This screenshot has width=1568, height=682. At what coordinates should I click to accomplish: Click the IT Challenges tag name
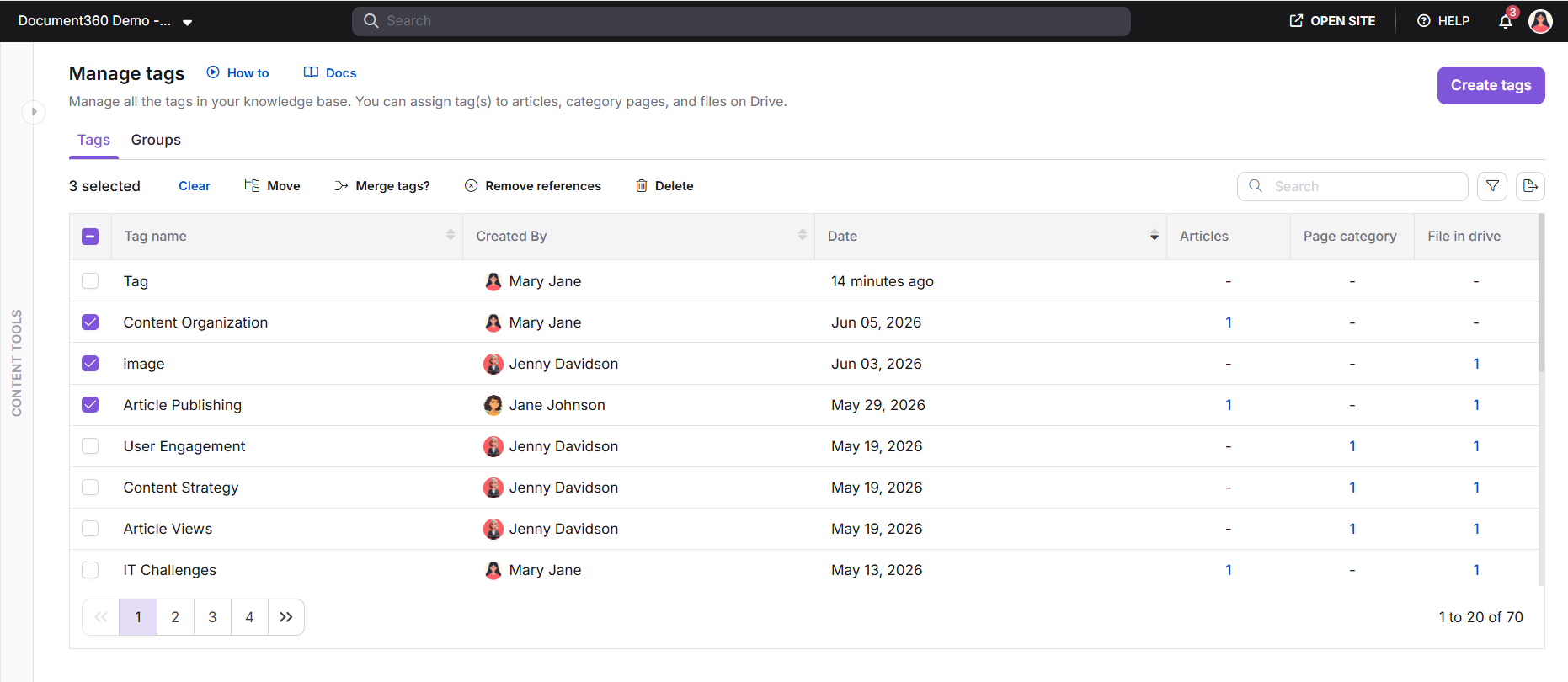point(170,570)
